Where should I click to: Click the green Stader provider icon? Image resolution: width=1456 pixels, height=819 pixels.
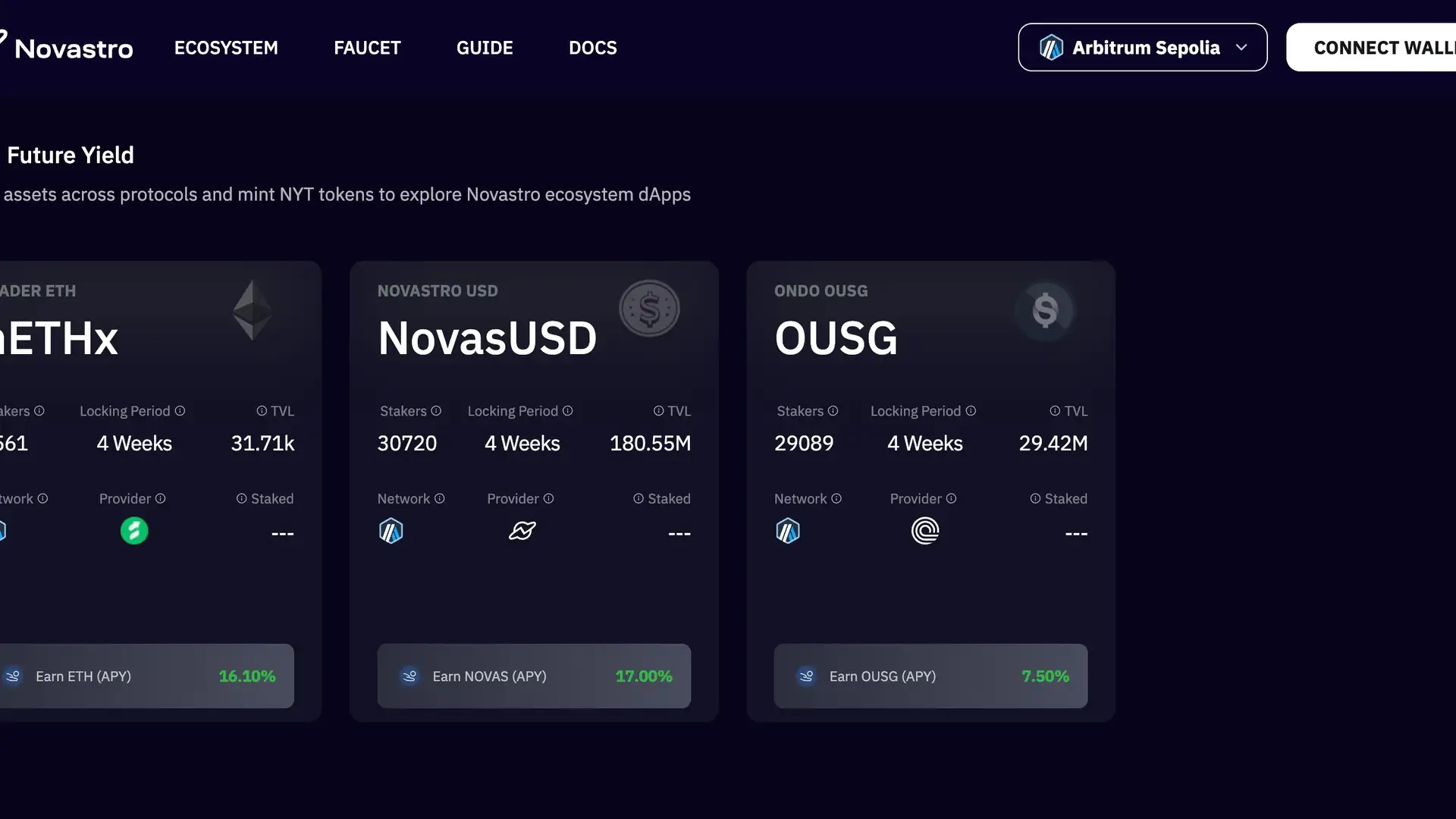pyautogui.click(x=134, y=531)
